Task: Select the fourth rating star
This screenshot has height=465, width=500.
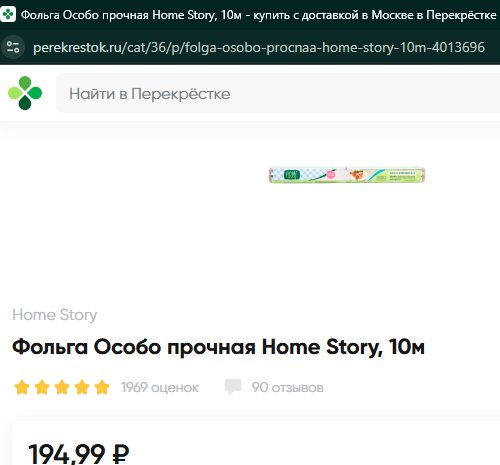Action: coord(82,387)
